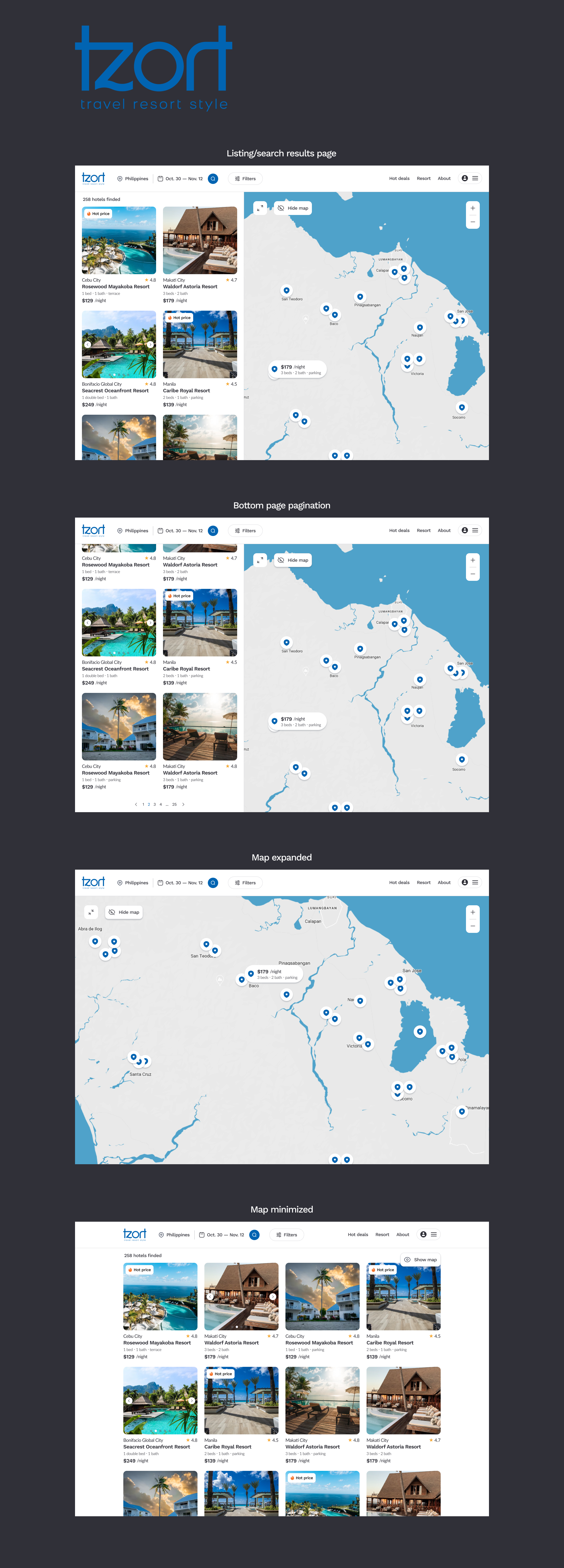Open Rosewood Mayakoba Resort Hot price thumbnail, top listing
Screen dimensions: 564x1568
click(x=119, y=241)
